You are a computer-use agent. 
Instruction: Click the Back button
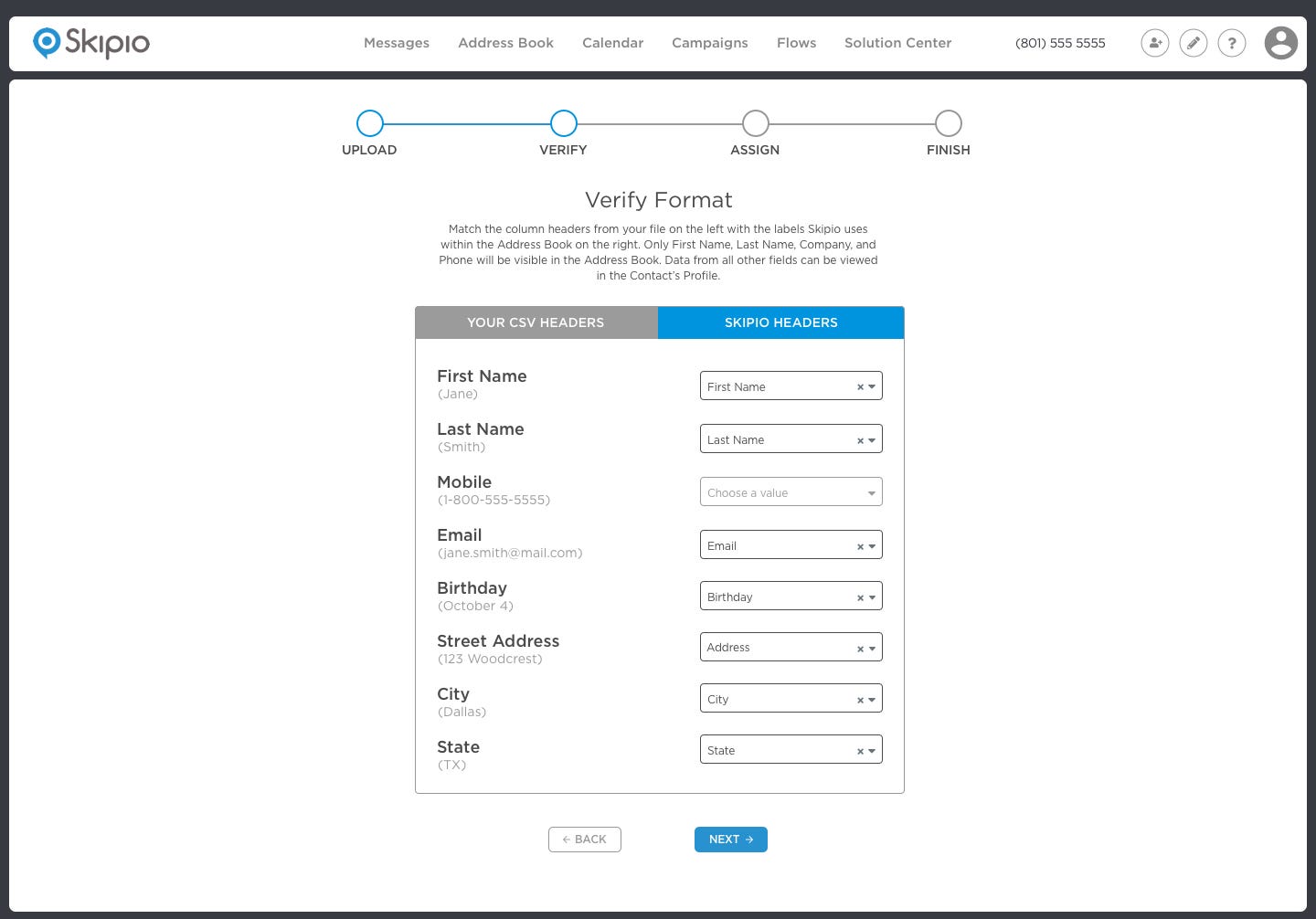(x=585, y=840)
